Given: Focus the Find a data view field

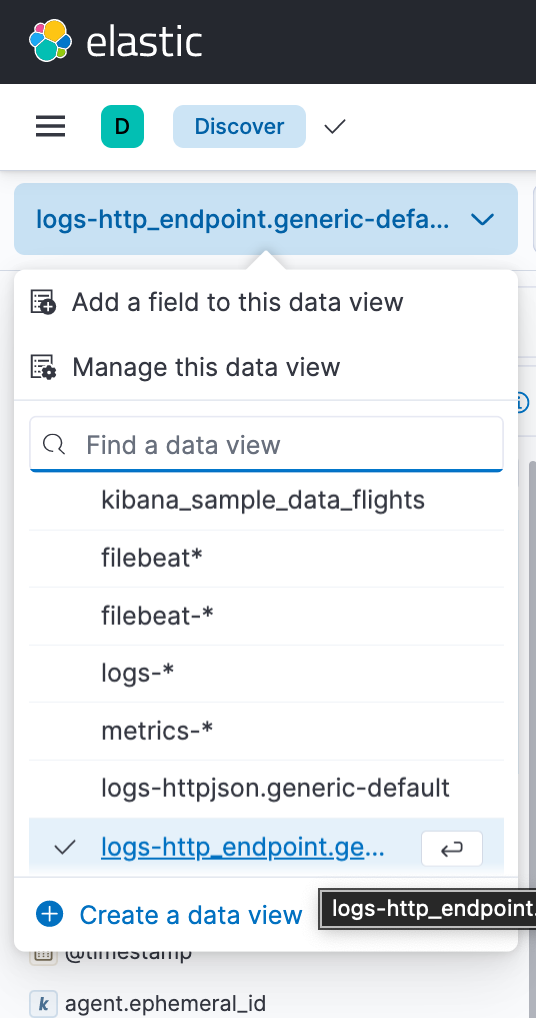Looking at the screenshot, I should [266, 445].
